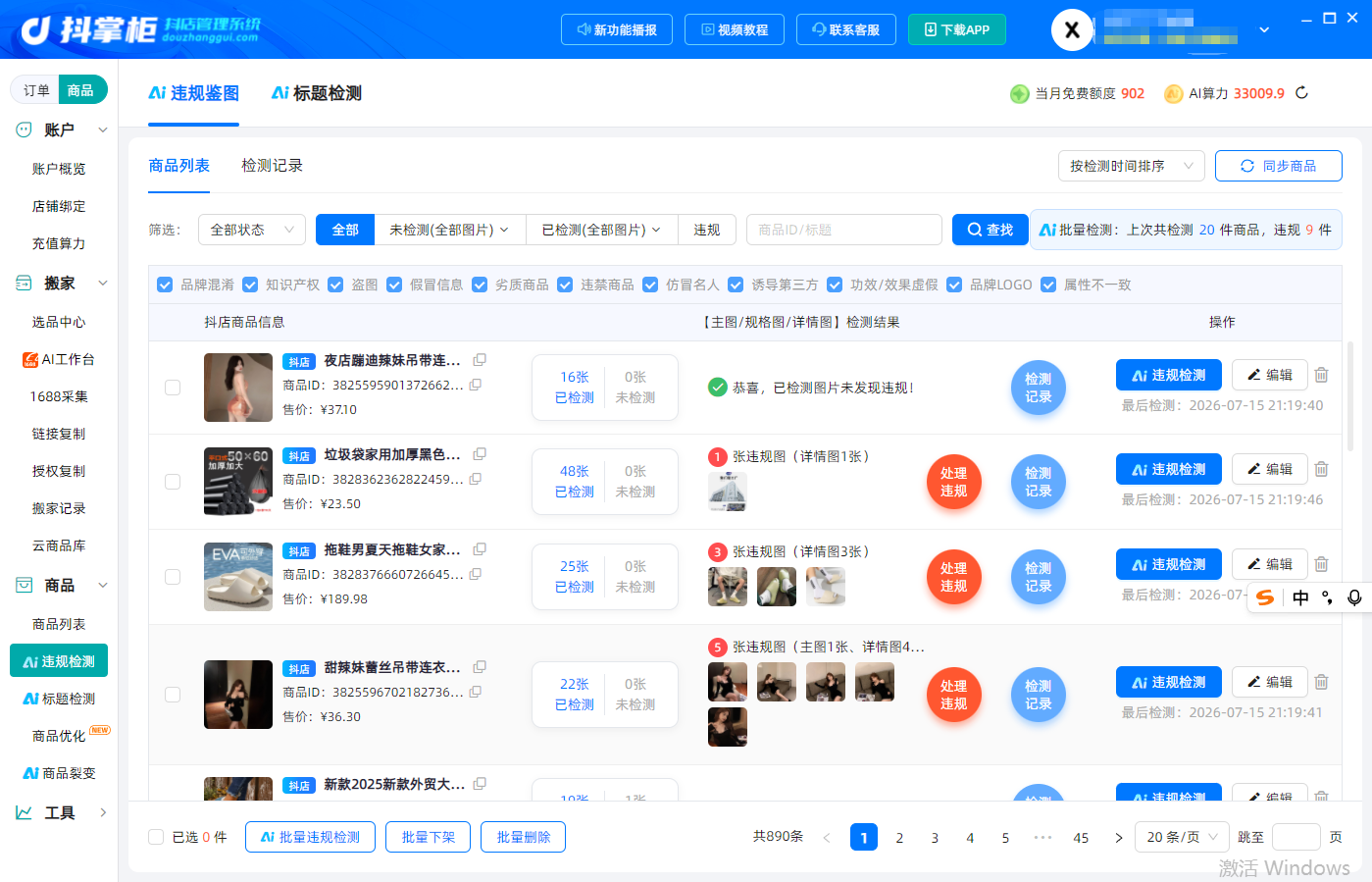Expand the 未检测(全部图片) dropdown

coord(449,230)
